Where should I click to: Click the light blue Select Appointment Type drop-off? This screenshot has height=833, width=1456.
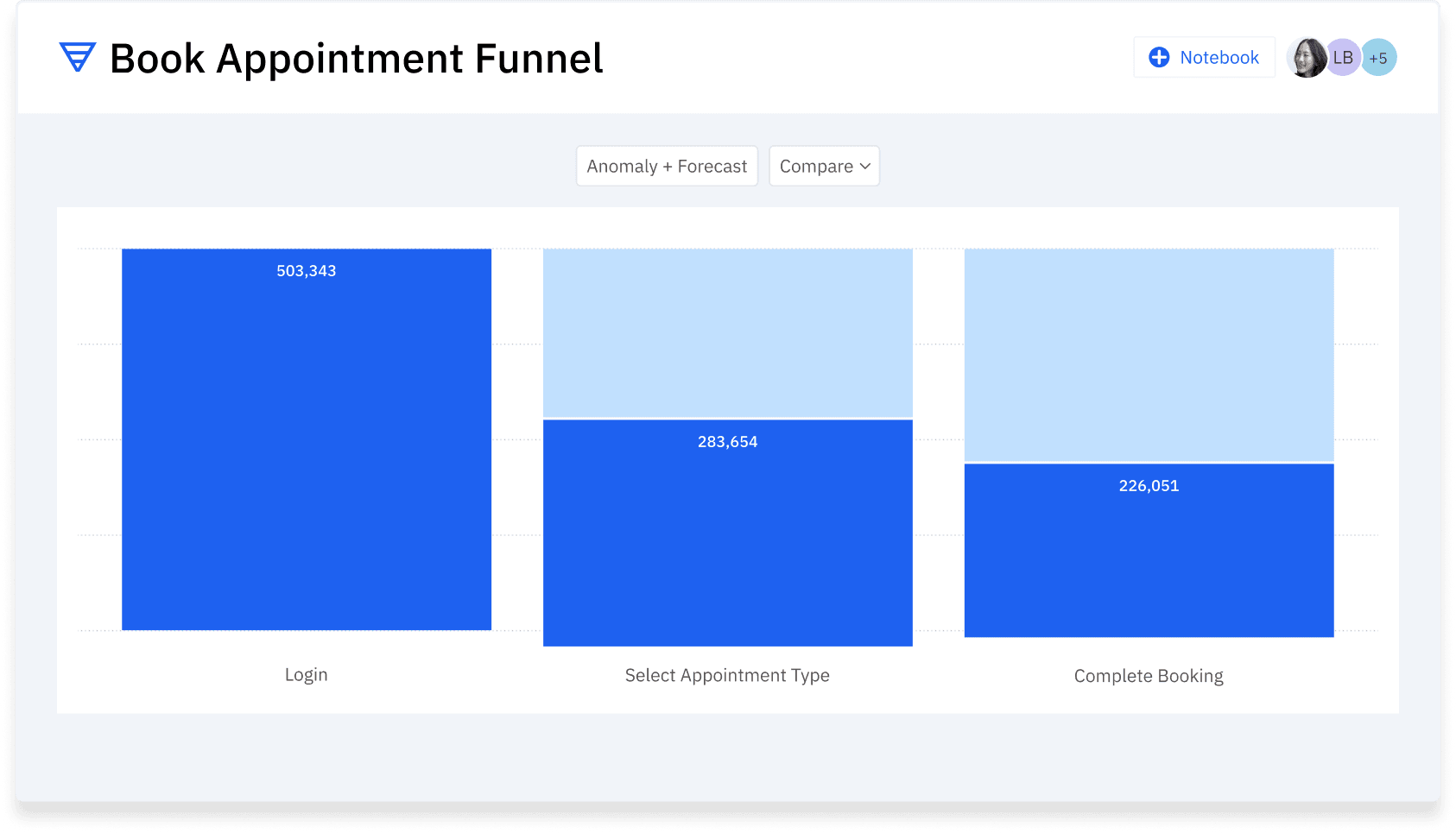(727, 332)
